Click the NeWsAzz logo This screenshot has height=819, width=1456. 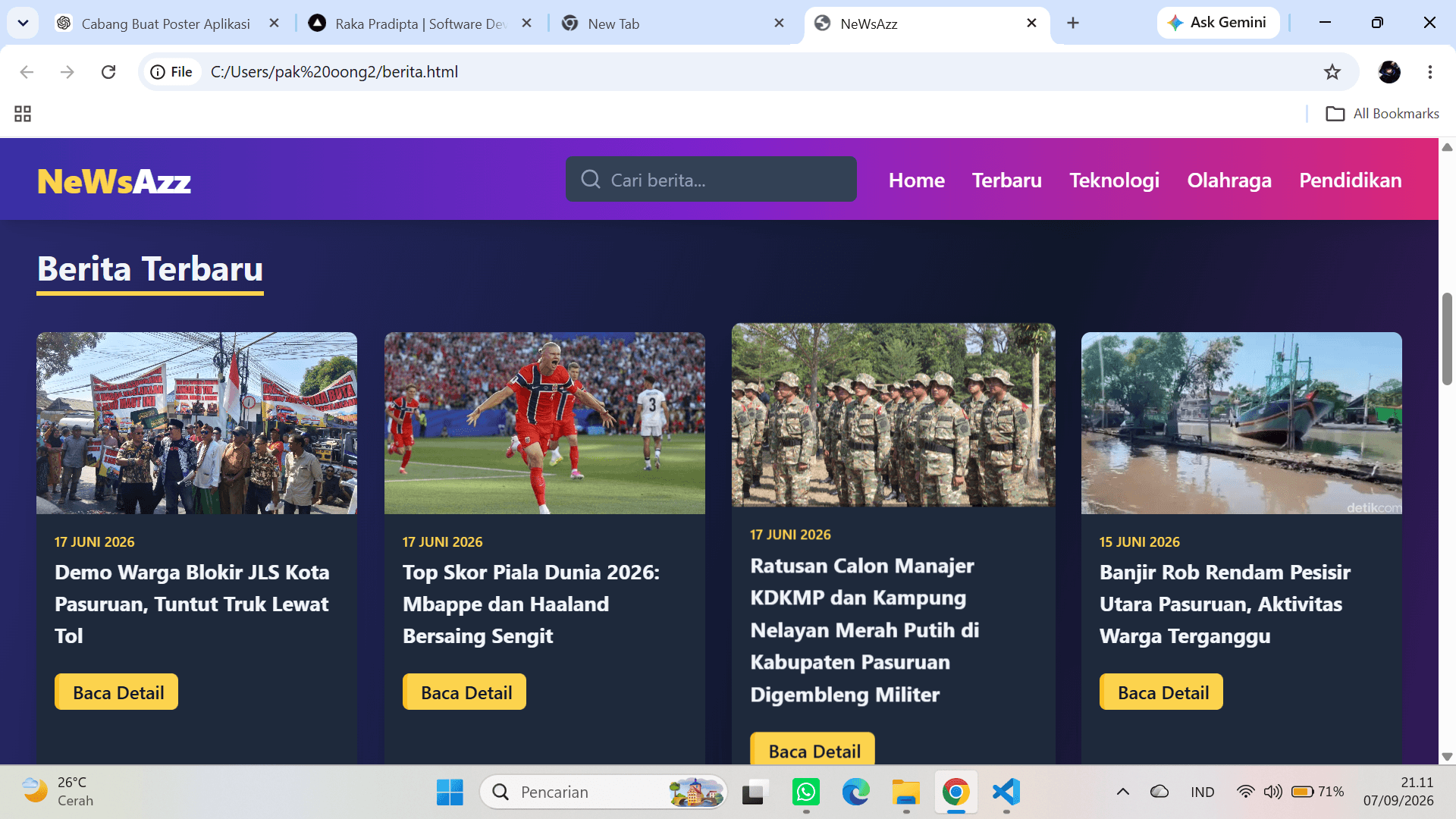[x=114, y=181]
